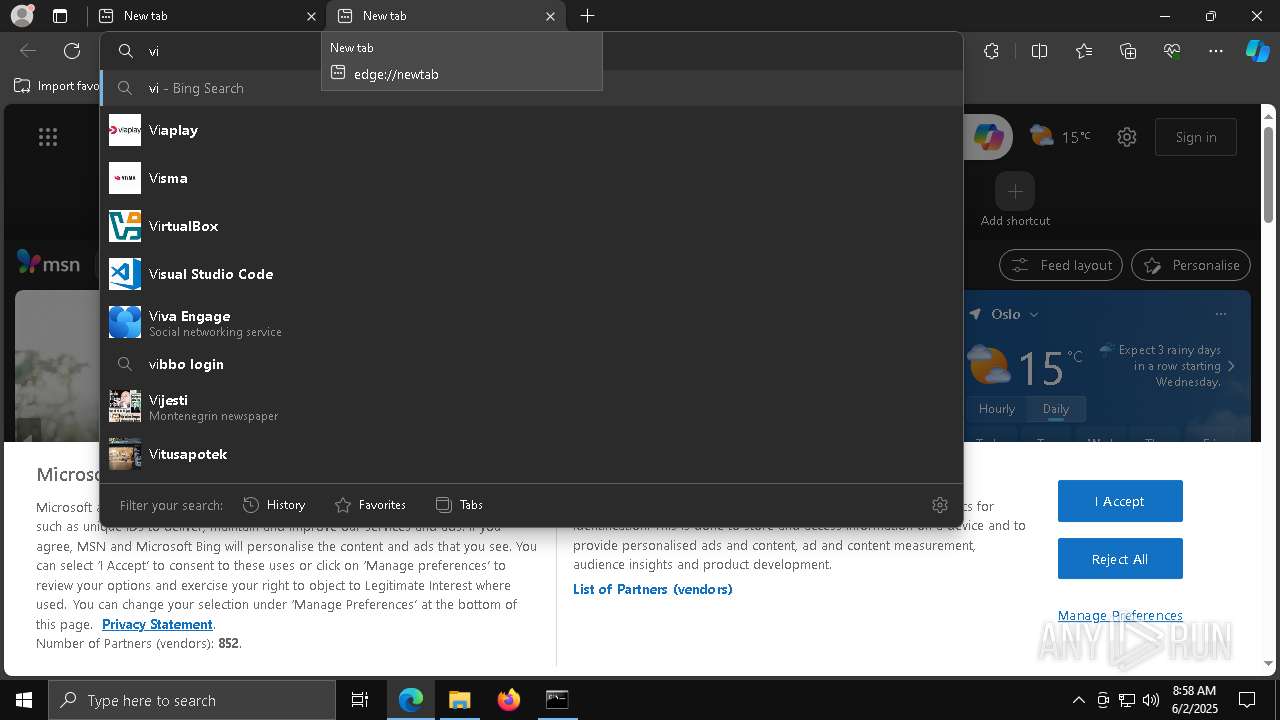Viewport: 1280px width, 720px height.
Task: Filter search by Favorites
Action: pyautogui.click(x=370, y=505)
